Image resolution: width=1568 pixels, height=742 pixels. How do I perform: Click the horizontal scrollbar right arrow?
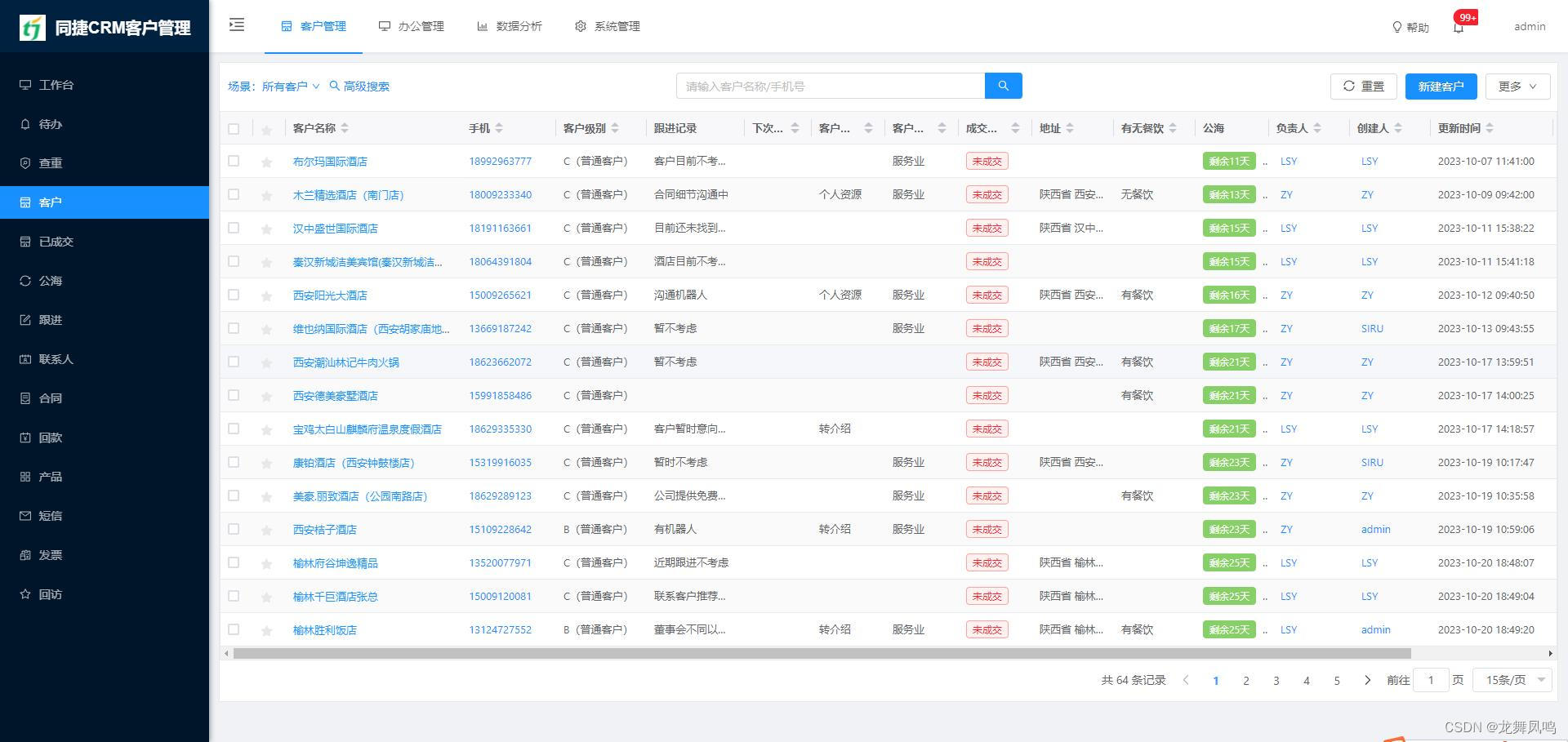pyautogui.click(x=1550, y=653)
